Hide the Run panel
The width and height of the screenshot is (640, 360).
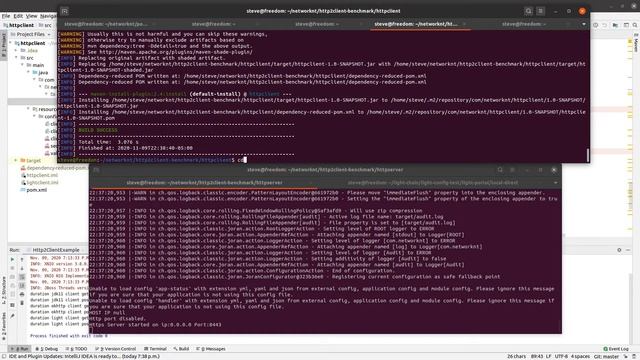tap(628, 250)
